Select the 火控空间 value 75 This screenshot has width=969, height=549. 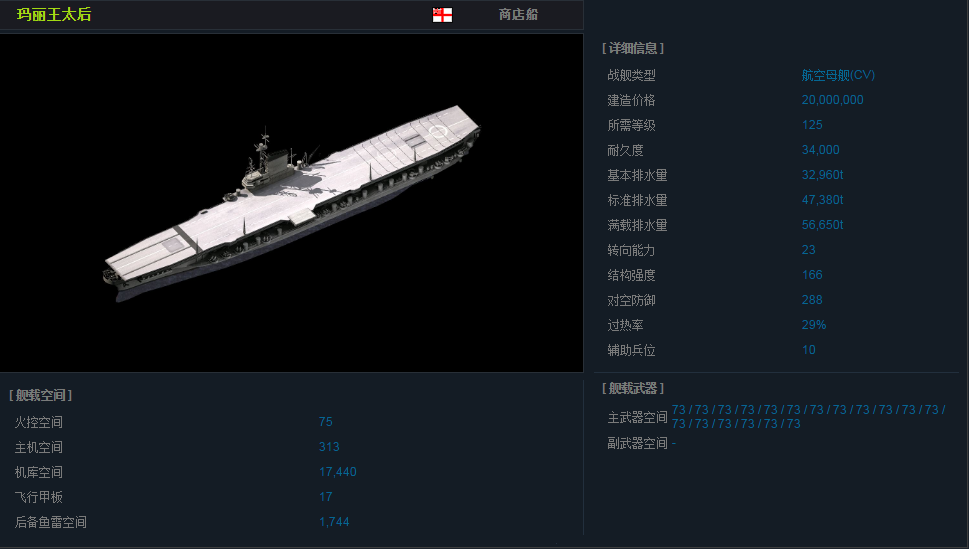pos(326,422)
